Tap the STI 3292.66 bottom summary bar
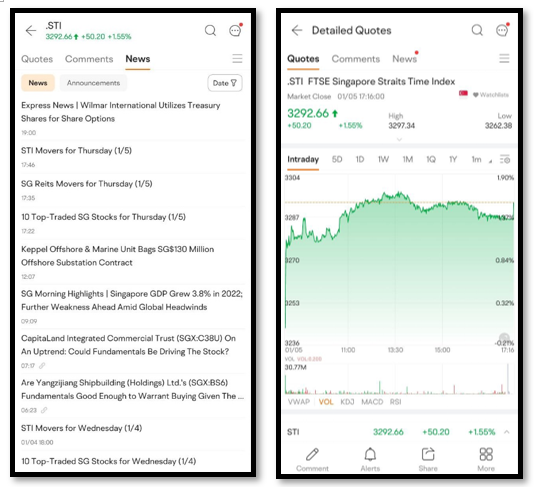 [x=399, y=432]
